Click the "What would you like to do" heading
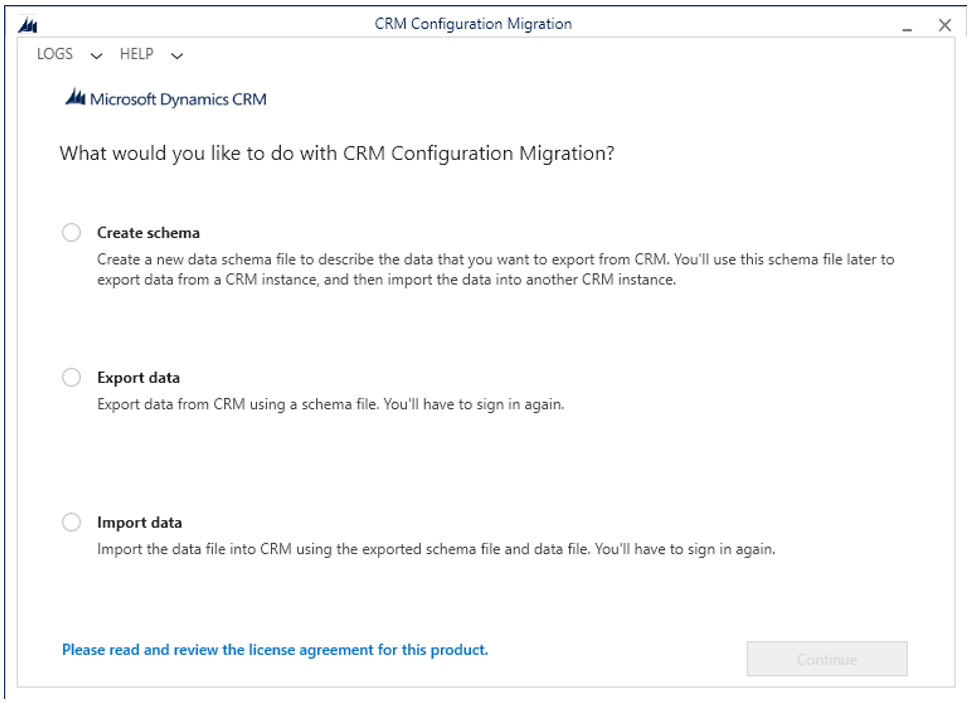 [336, 153]
